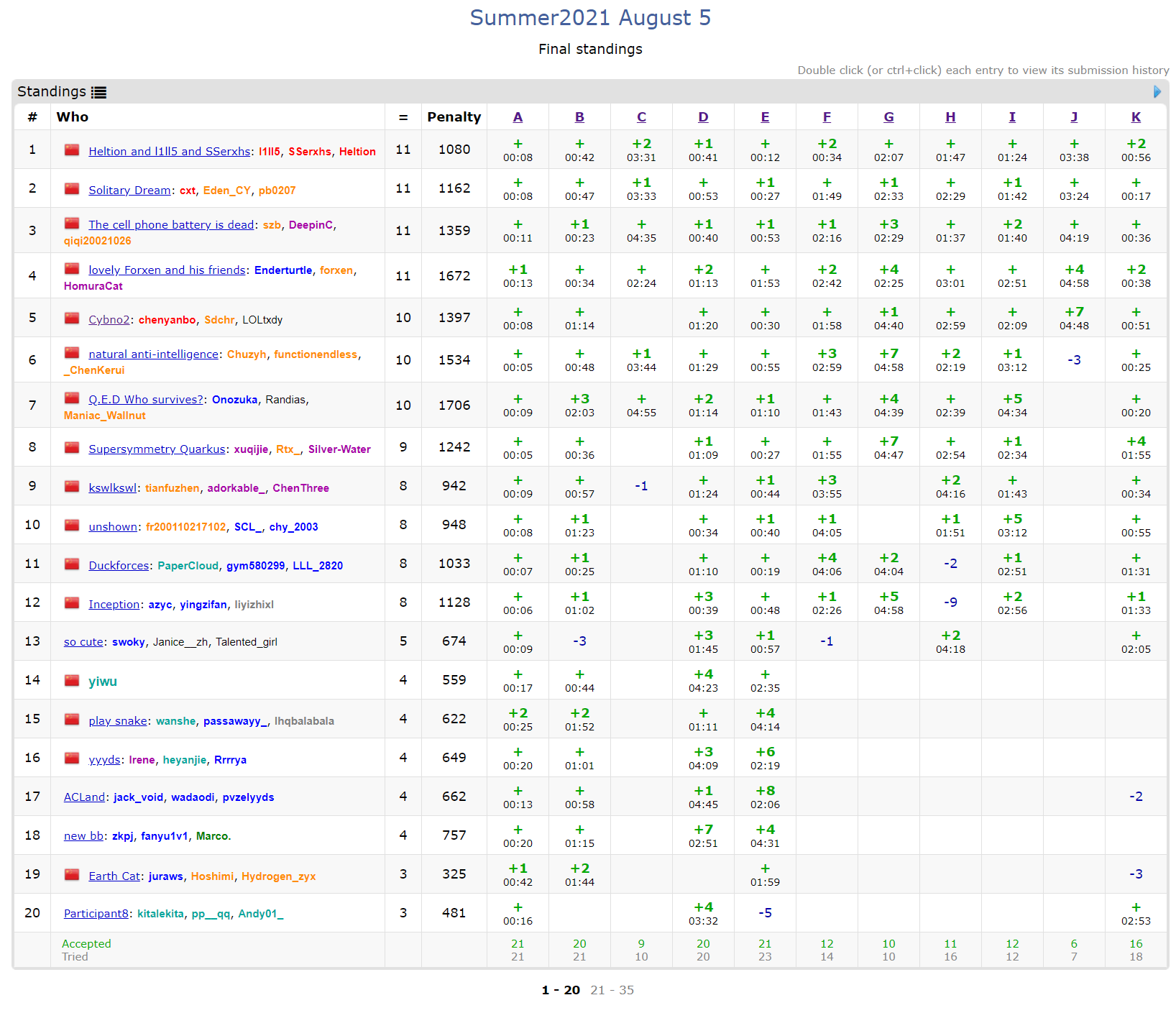Click the blue arrow at standings header right

pyautogui.click(x=1157, y=91)
